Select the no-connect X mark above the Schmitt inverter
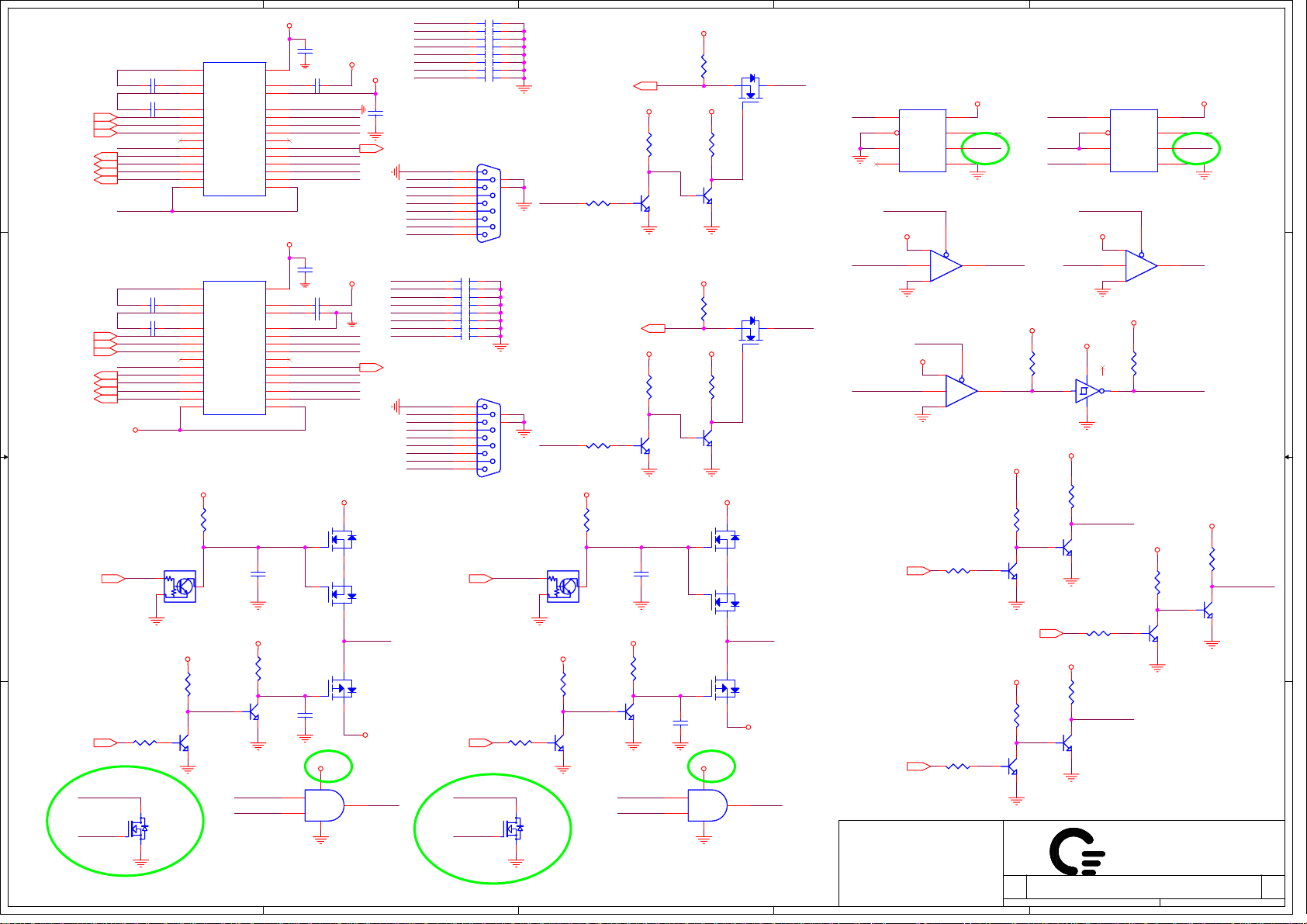1307x924 pixels. [x=1102, y=368]
